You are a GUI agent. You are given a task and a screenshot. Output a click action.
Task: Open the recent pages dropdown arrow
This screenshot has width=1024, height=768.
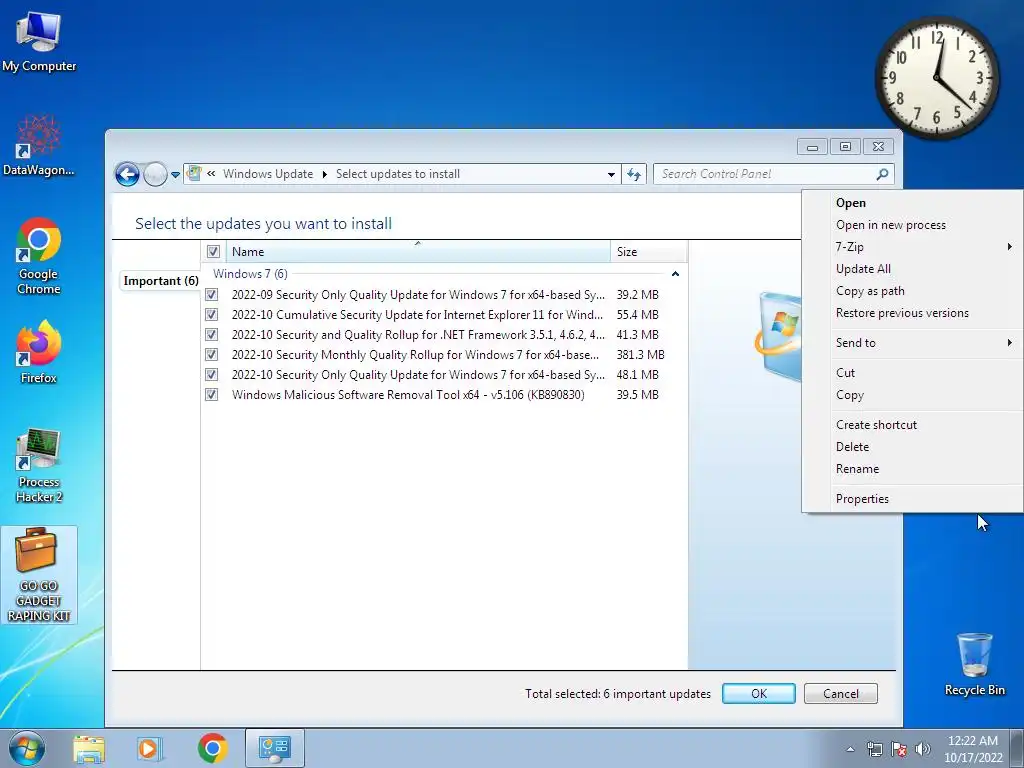(x=175, y=174)
